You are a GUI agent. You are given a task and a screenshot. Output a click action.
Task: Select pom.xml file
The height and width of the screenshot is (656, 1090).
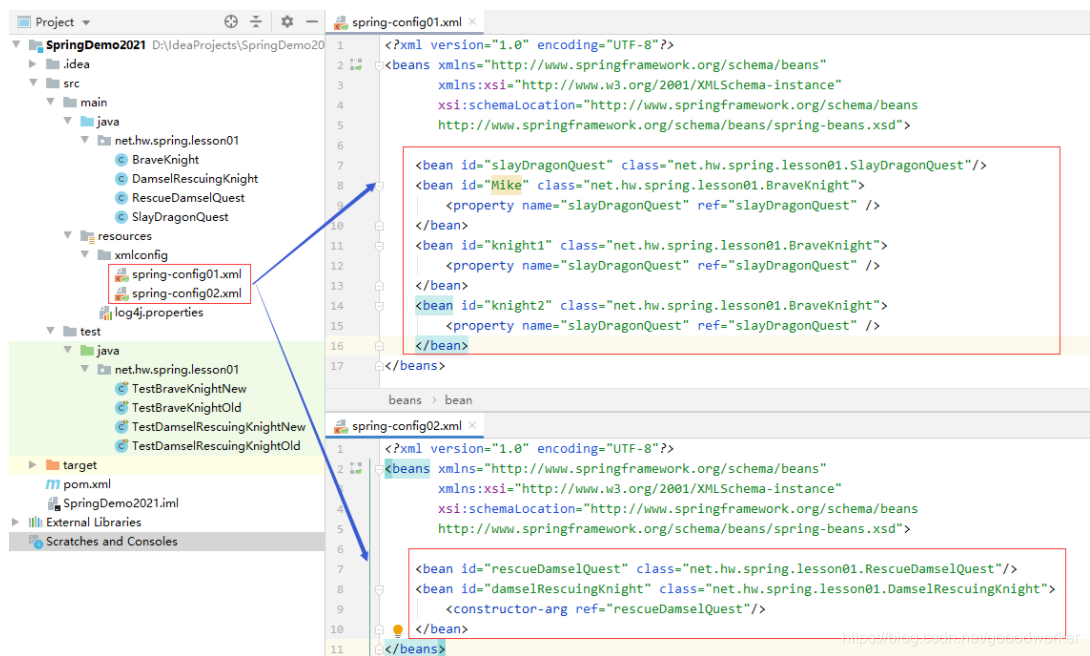[x=87, y=484]
